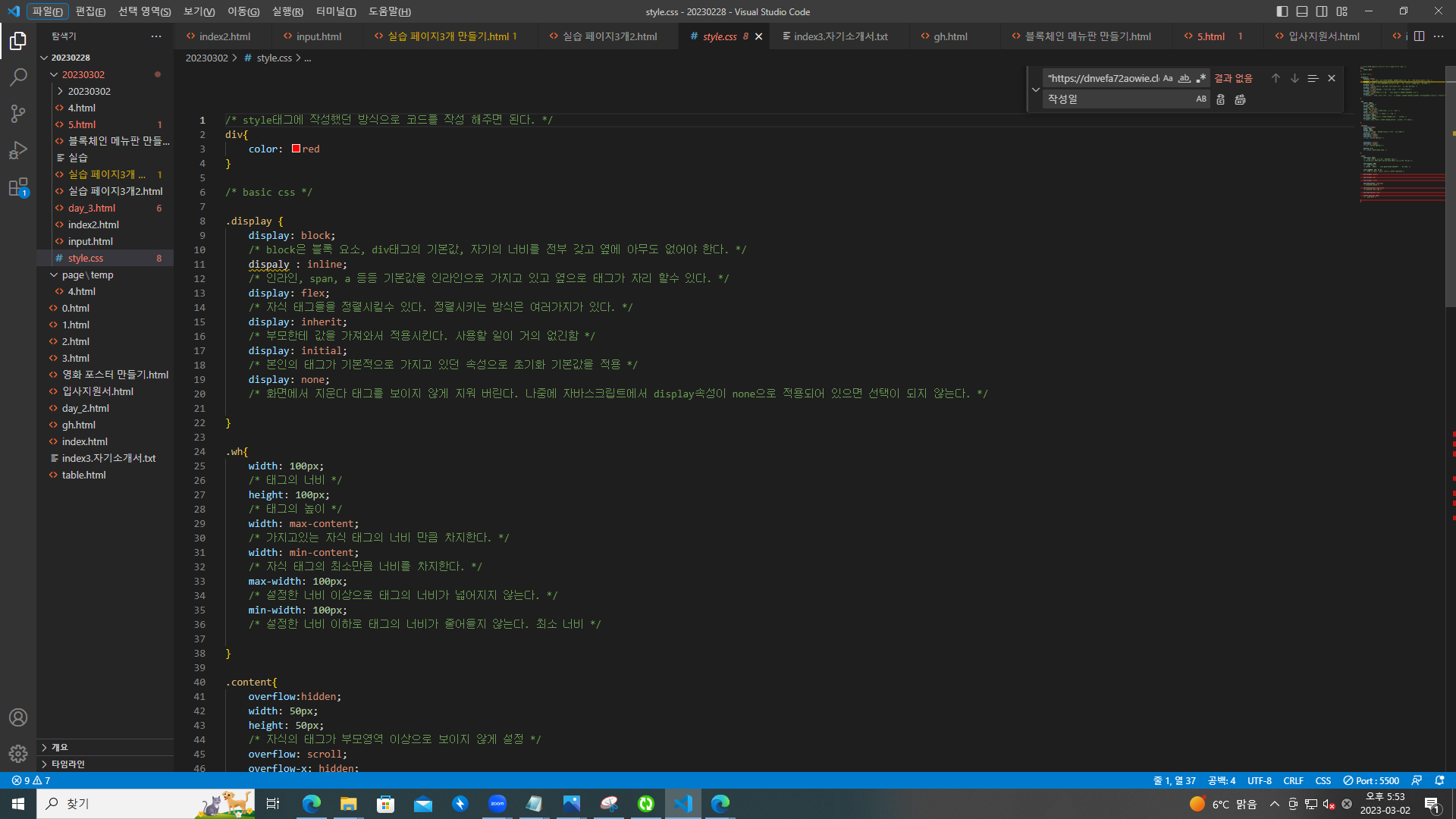Toggle Use Regular Expression option
The image size is (1456, 819).
pos(1201,78)
